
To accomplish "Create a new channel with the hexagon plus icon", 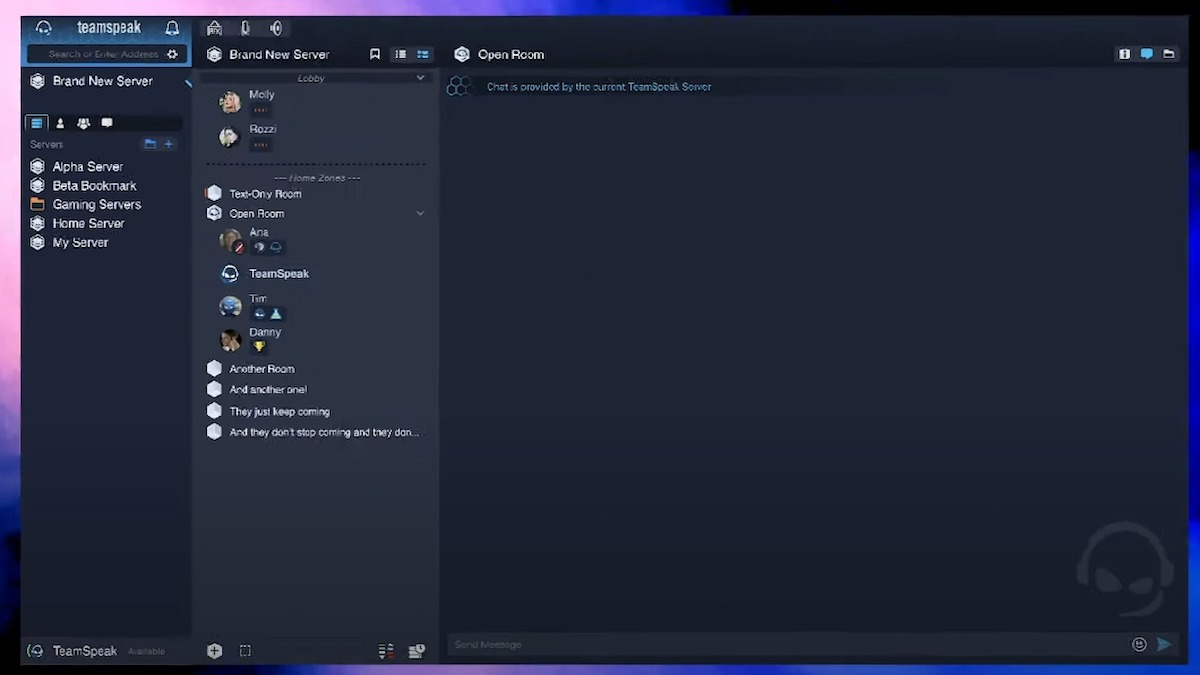I will (214, 651).
